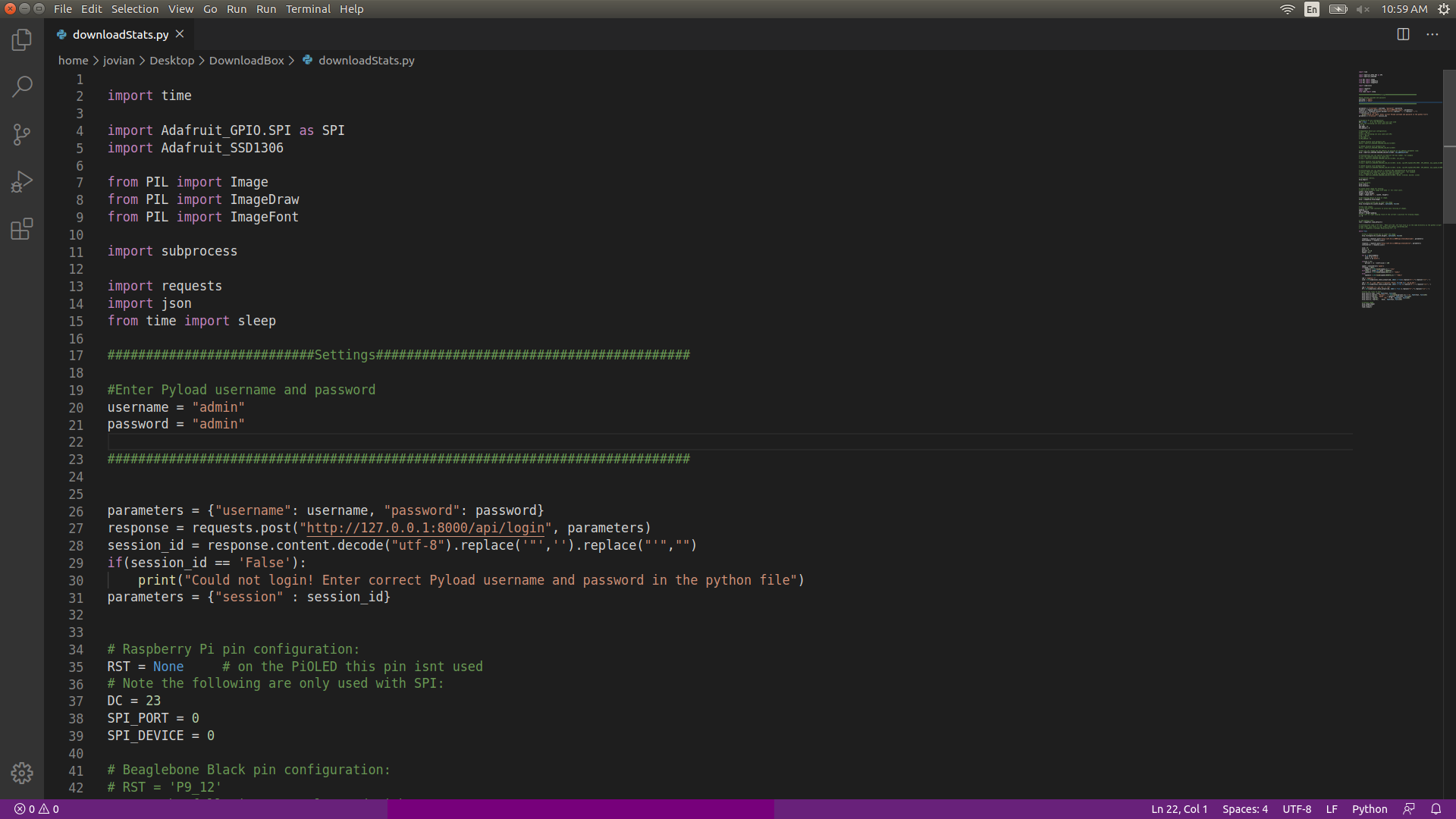Split the editor to the right
Viewport: 1456px width, 819px height.
tap(1403, 34)
